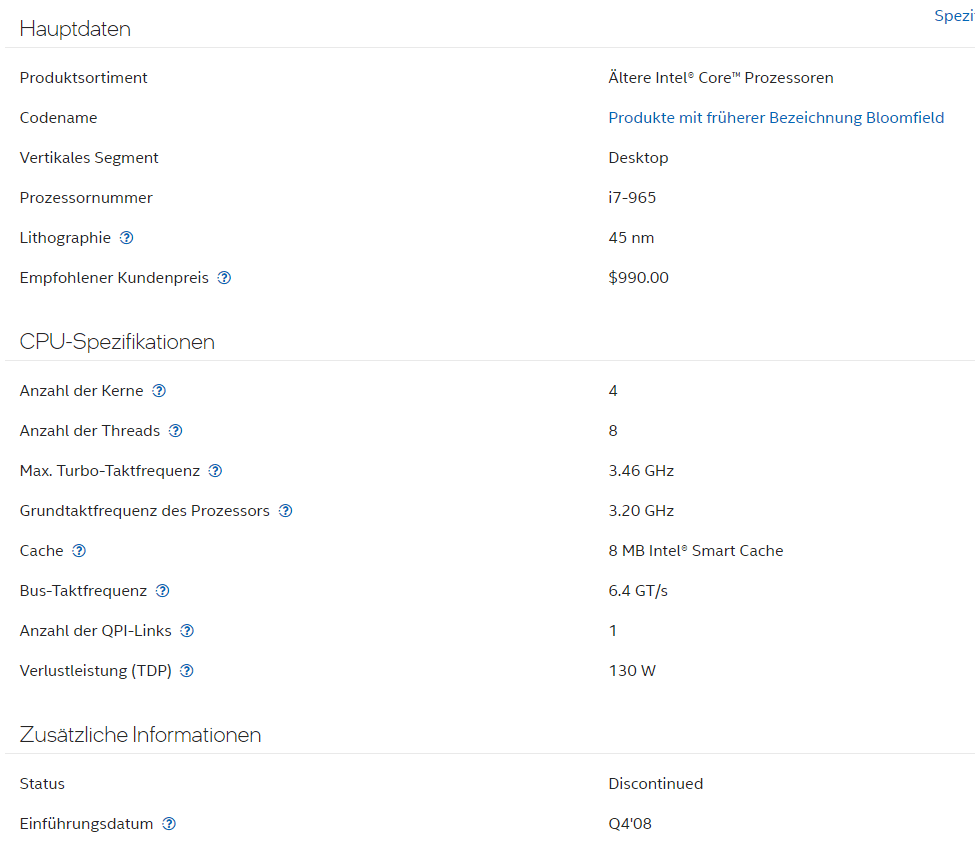
Task: Click the help icon beside Anzahl der Kerne
Action: click(159, 391)
